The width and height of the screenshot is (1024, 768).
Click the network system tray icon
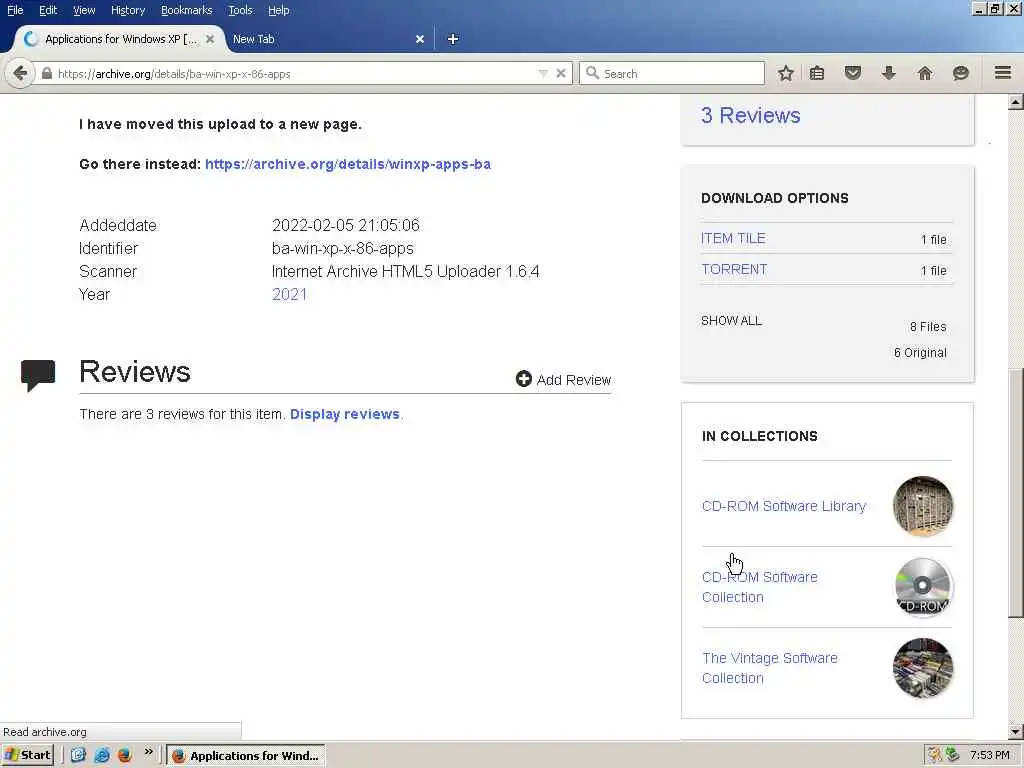[953, 755]
